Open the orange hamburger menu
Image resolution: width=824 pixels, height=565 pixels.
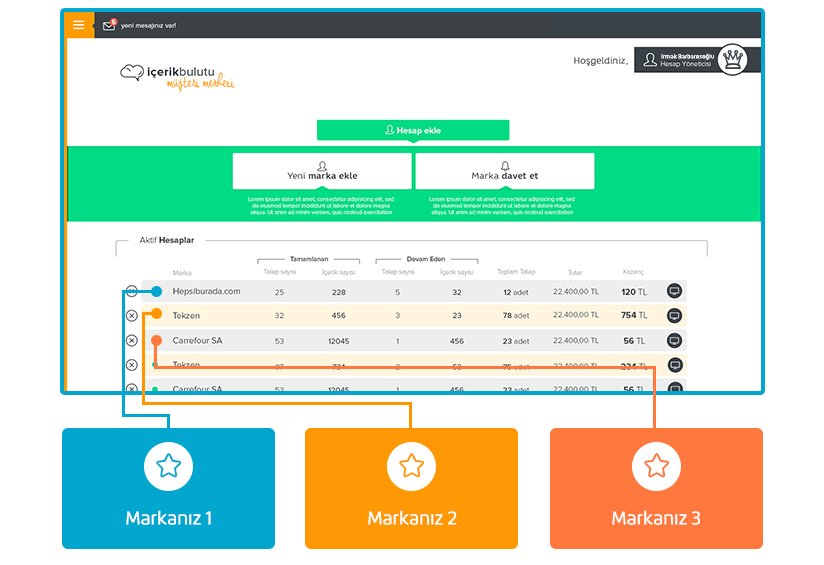click(79, 25)
